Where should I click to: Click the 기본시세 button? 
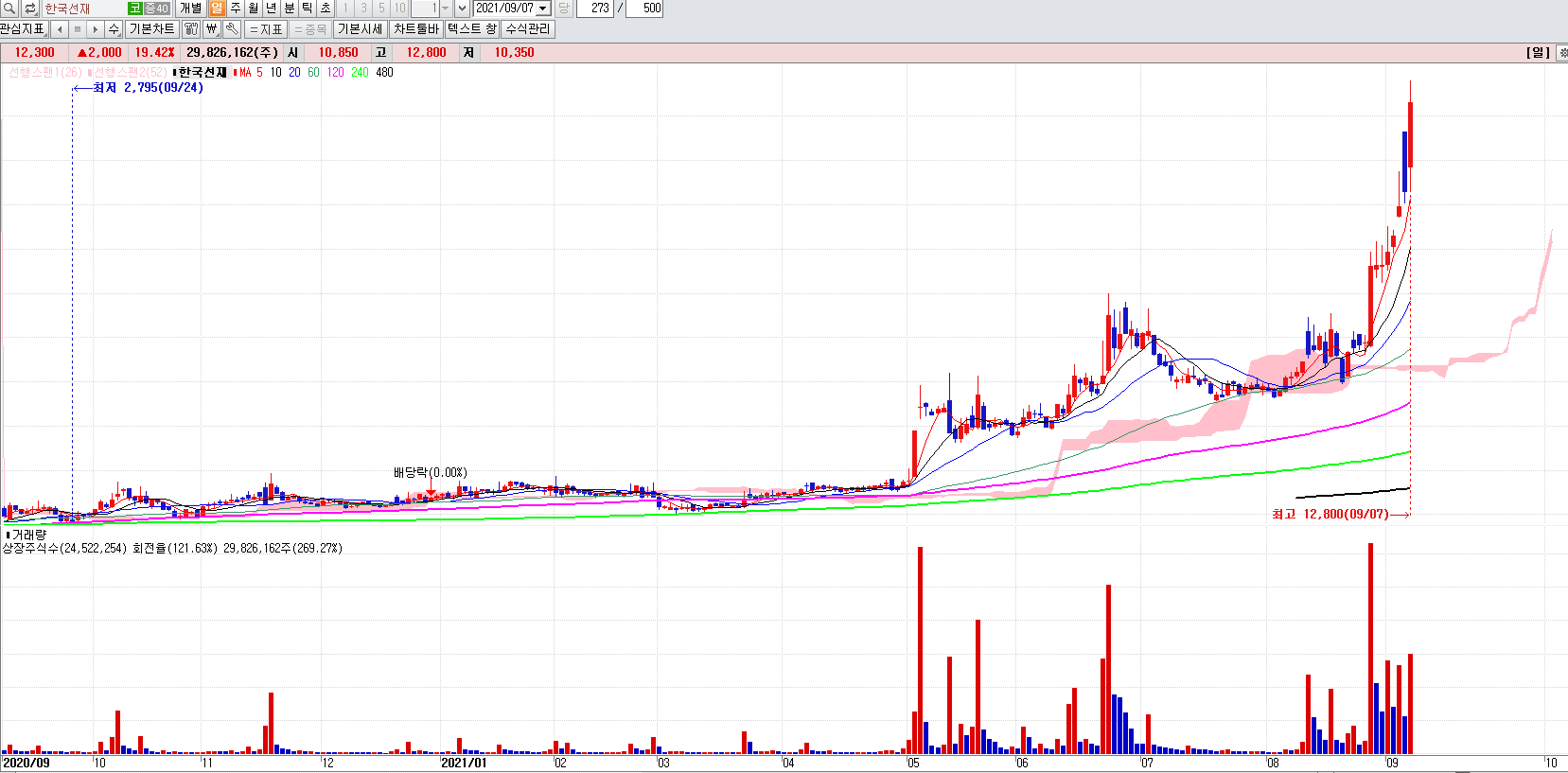tap(360, 29)
